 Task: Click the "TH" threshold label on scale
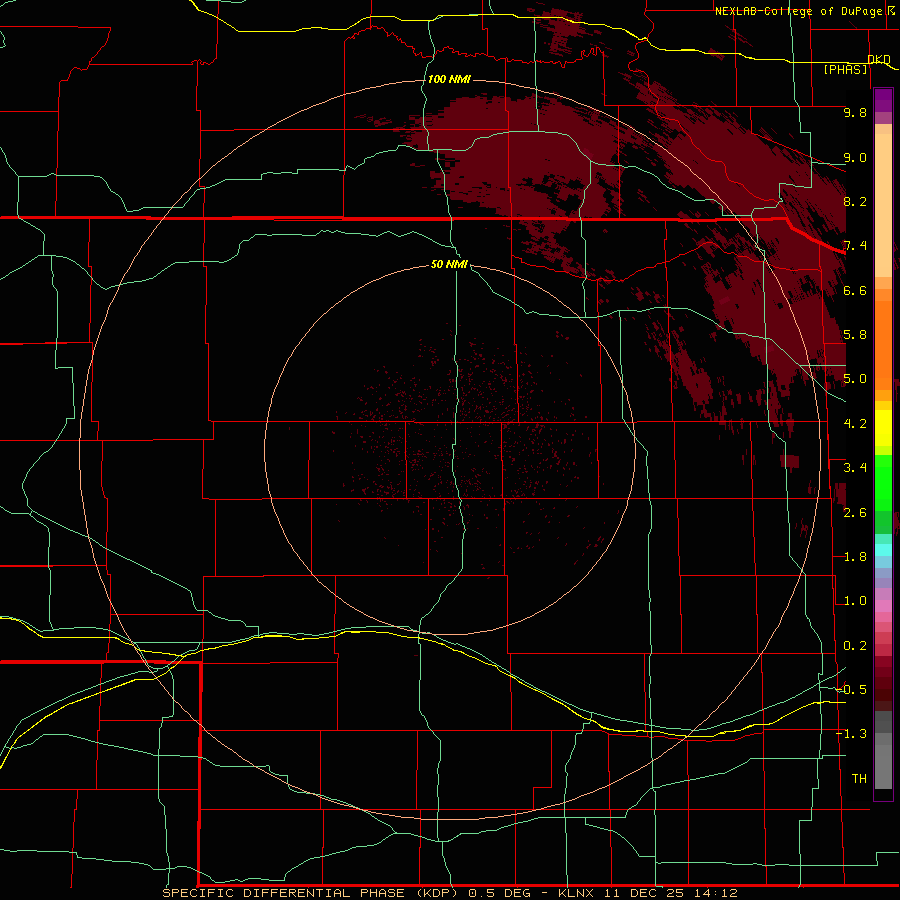tap(859, 778)
